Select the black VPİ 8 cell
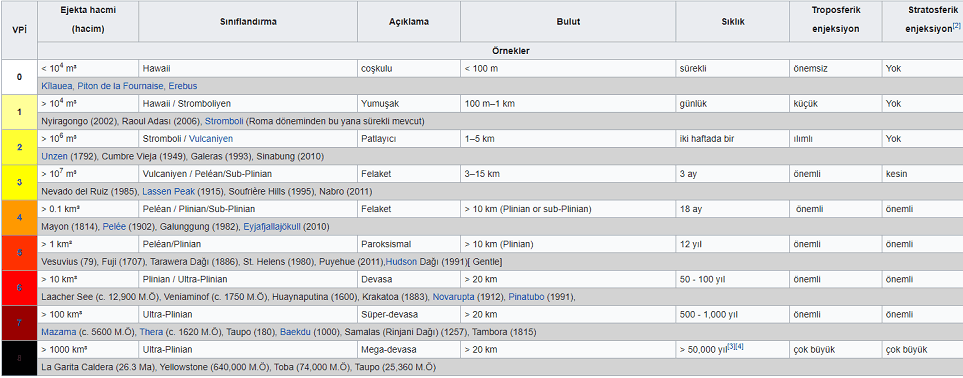The height and width of the screenshot is (378, 963). (19, 358)
